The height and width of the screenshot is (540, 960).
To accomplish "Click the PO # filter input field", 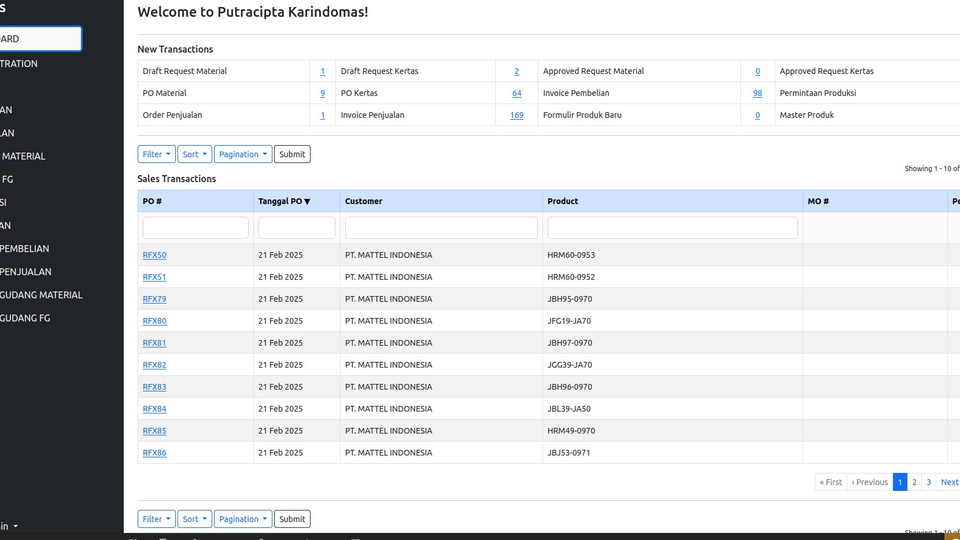I will [x=195, y=228].
